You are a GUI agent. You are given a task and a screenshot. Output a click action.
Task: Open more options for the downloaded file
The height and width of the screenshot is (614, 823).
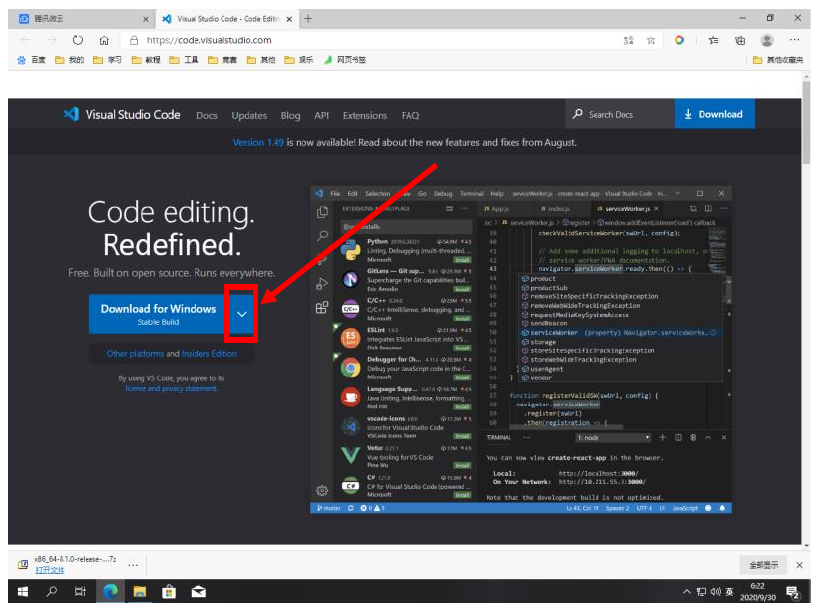[x=132, y=564]
